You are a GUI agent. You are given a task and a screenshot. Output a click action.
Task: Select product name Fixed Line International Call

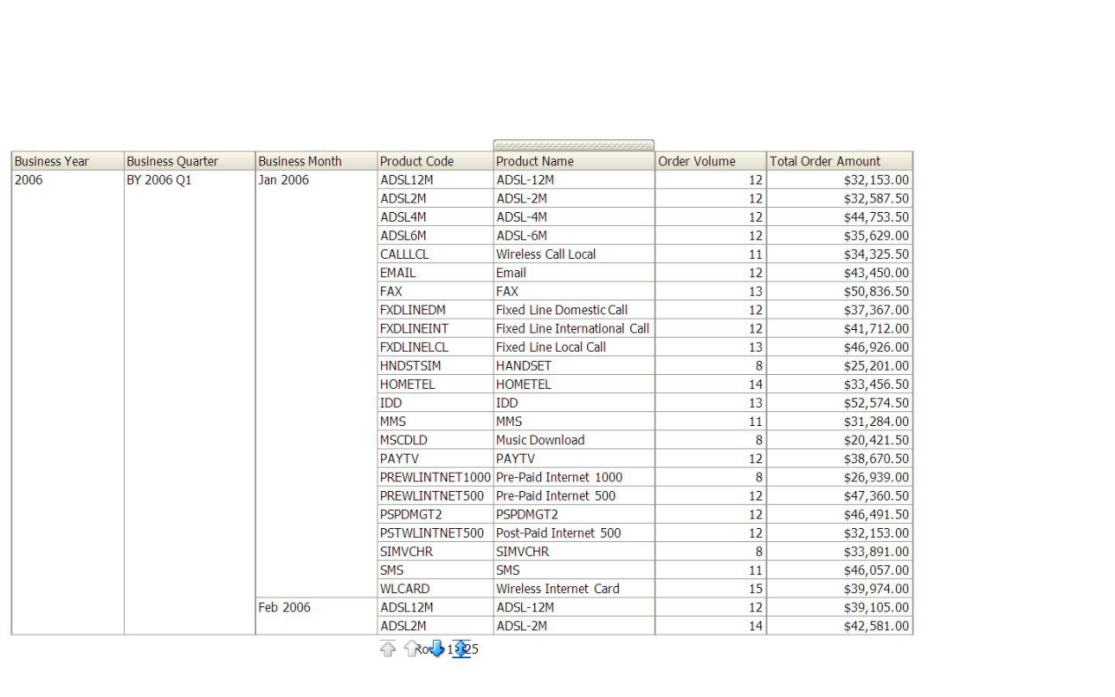point(572,329)
